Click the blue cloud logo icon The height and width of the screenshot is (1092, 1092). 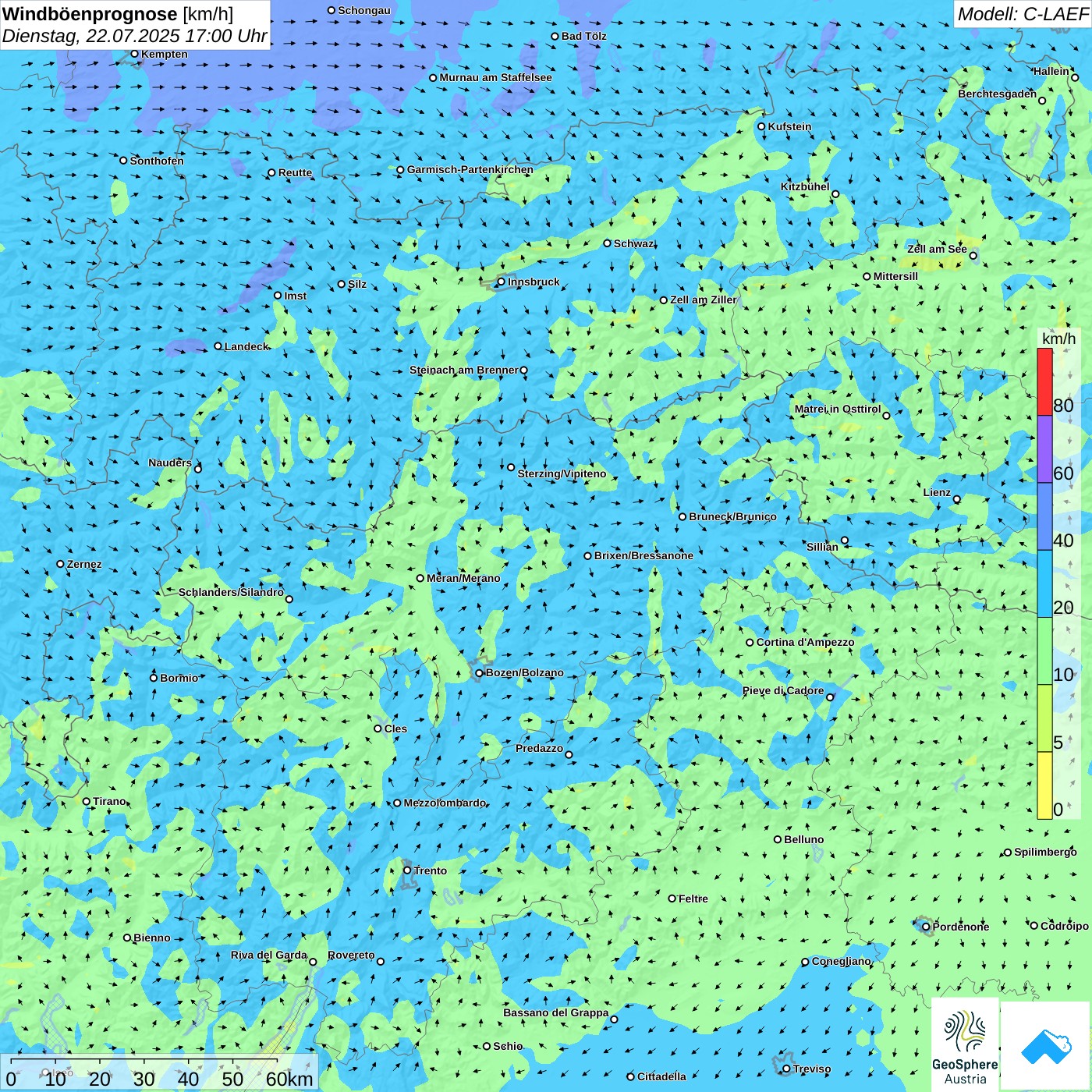pos(1046,1046)
